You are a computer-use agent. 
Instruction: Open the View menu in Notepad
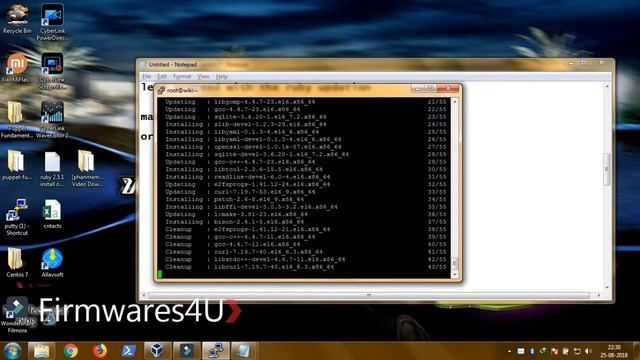coord(203,76)
